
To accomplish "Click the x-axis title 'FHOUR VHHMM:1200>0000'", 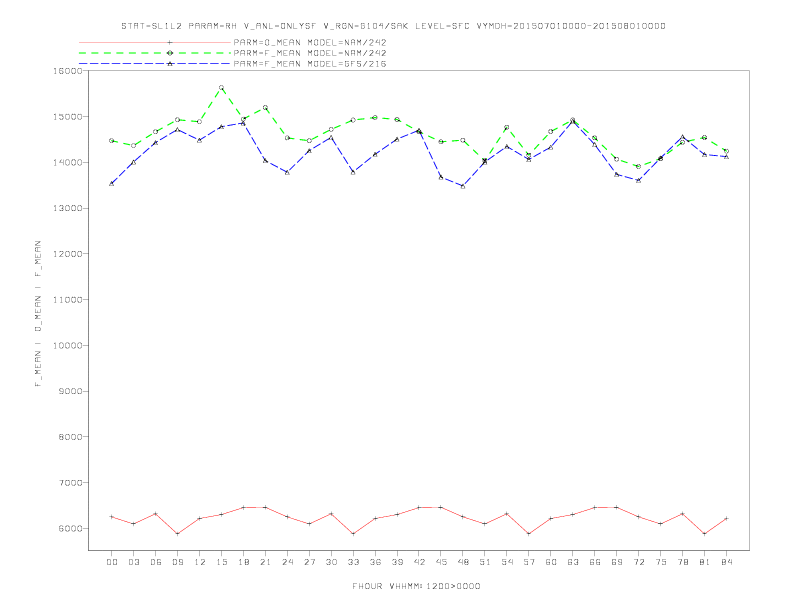I will pos(416,586).
